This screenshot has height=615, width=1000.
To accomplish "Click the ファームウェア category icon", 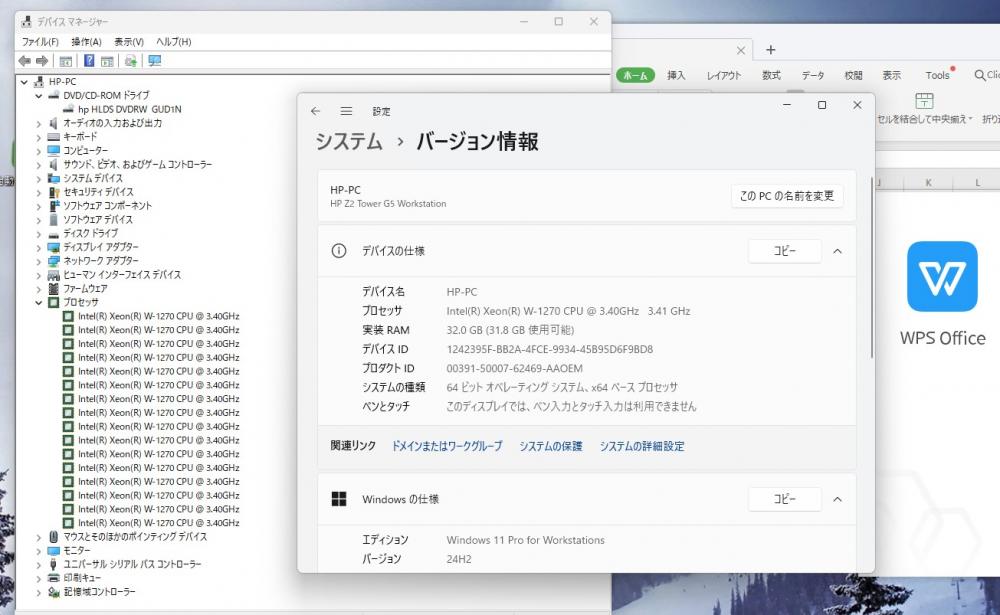I will 54,288.
